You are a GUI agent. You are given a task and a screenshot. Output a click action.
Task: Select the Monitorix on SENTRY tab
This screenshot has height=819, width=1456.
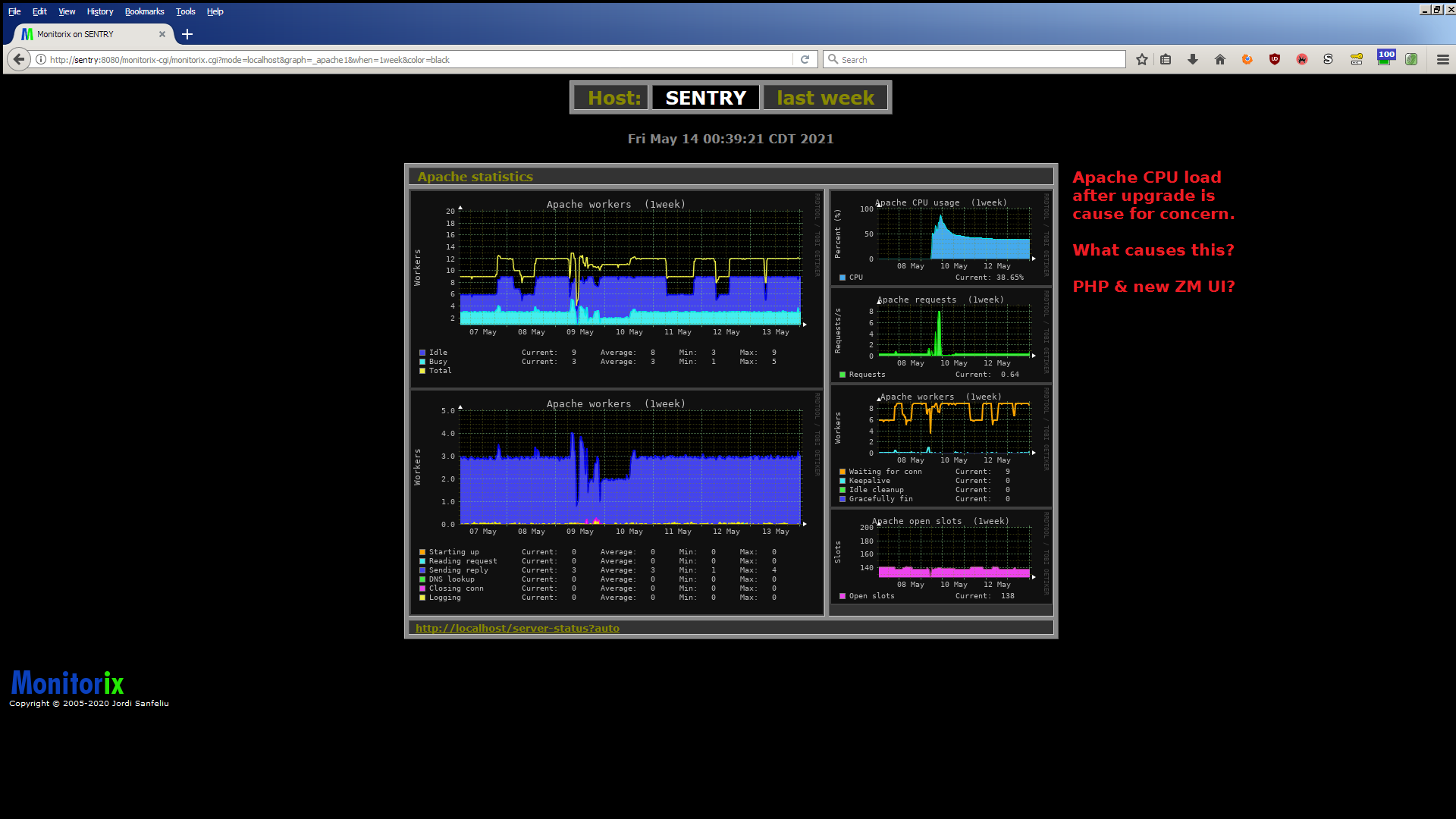94,34
